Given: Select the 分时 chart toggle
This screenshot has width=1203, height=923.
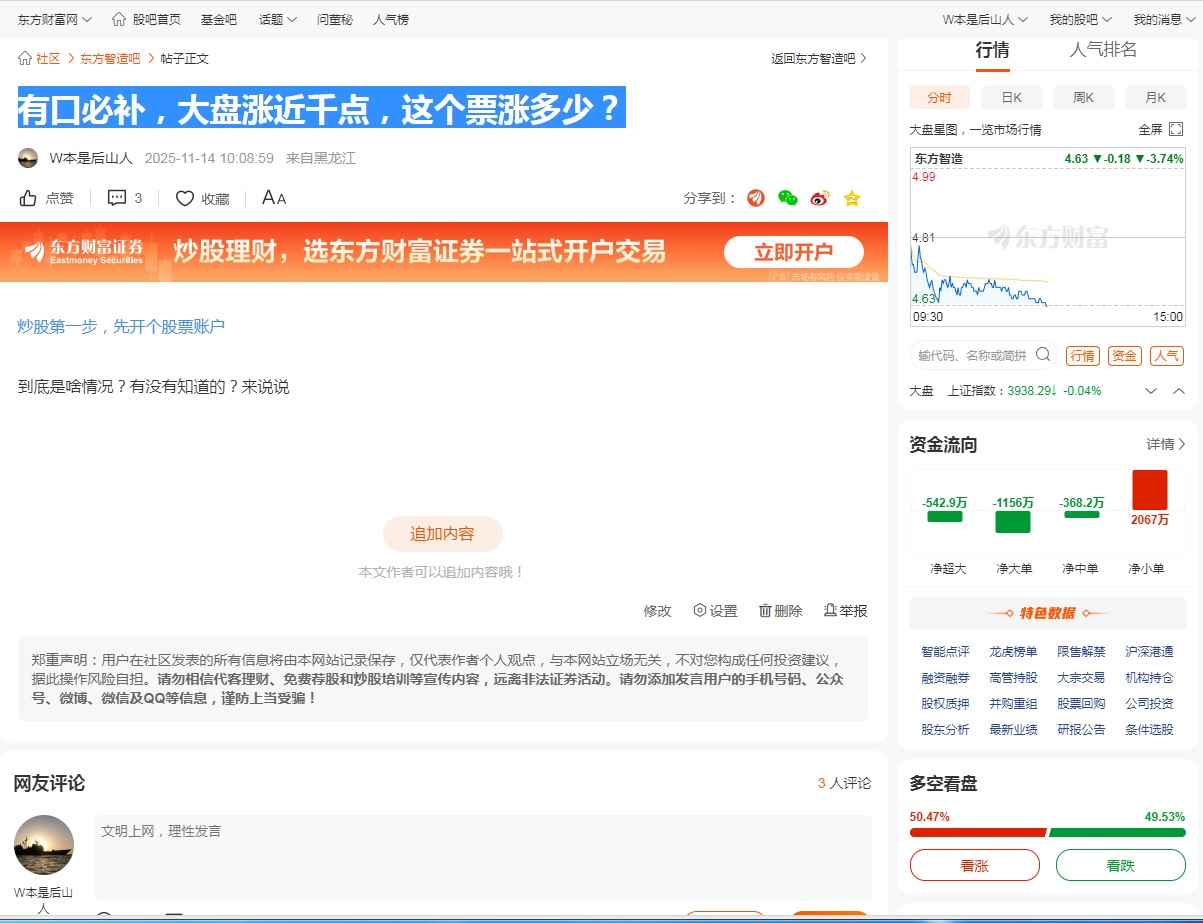Looking at the screenshot, I should point(939,97).
